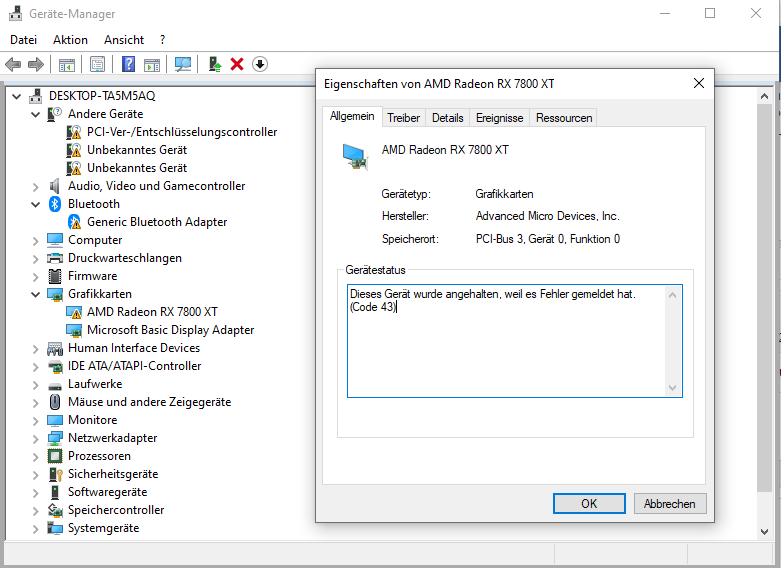
Task: Click the scan for hardware changes icon
Action: [x=183, y=64]
